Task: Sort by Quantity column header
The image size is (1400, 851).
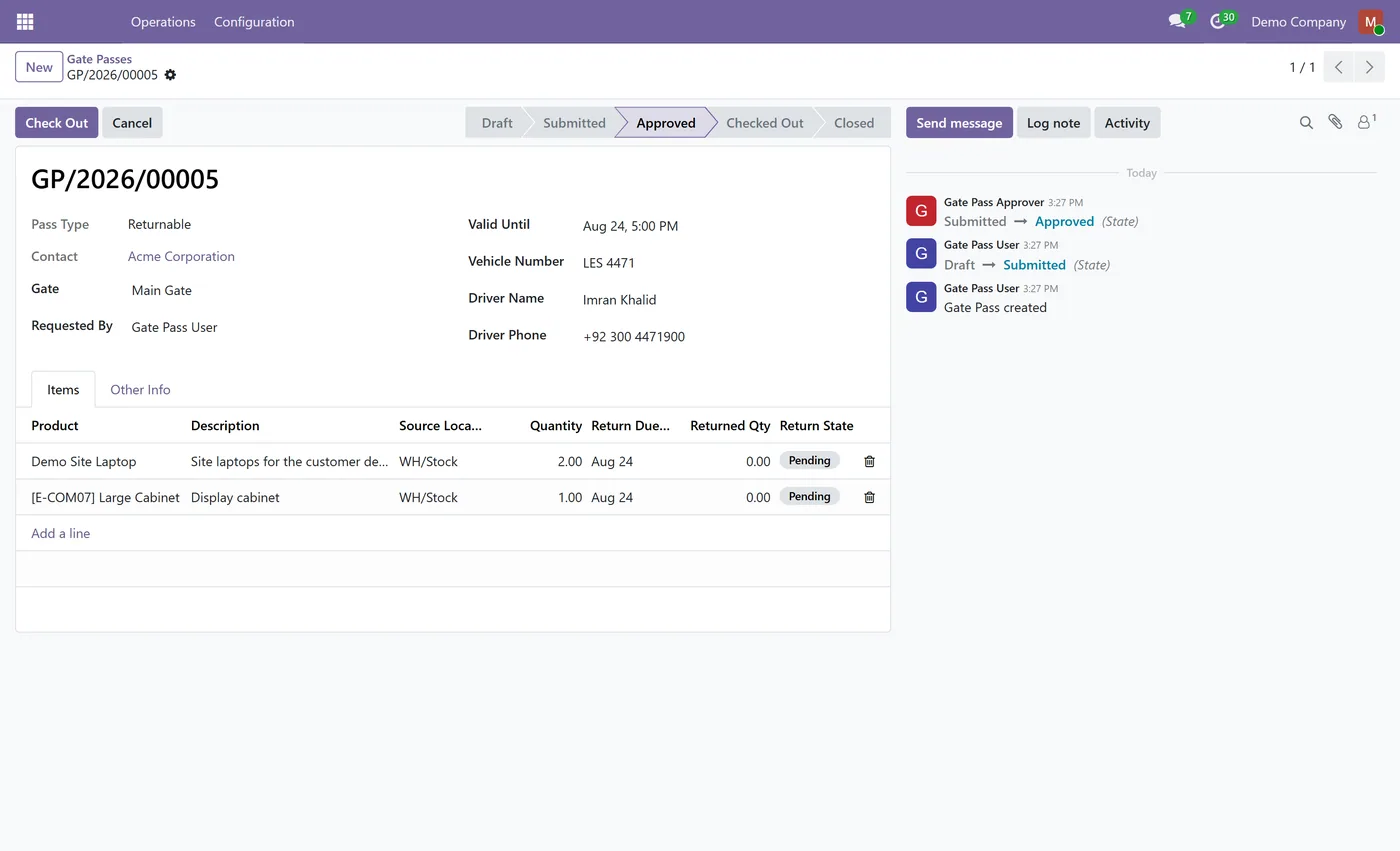Action: pos(556,425)
